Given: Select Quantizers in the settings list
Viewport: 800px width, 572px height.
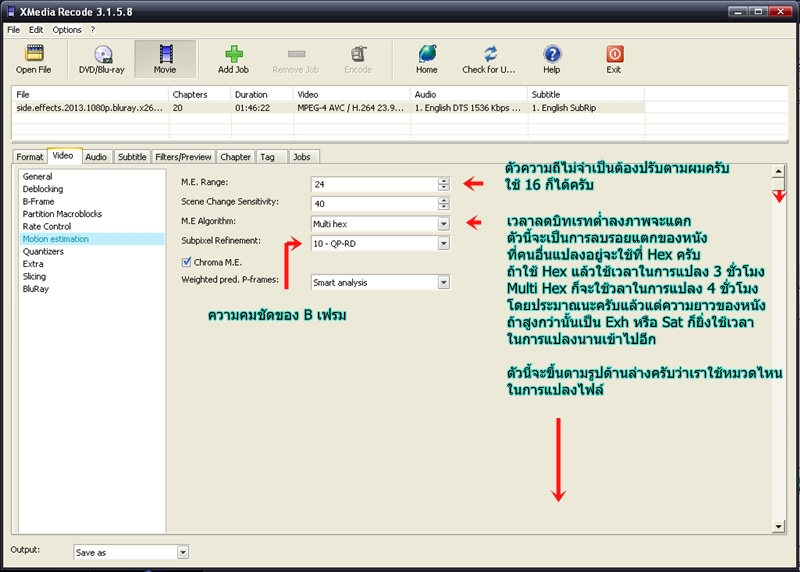Looking at the screenshot, I should (x=43, y=252).
